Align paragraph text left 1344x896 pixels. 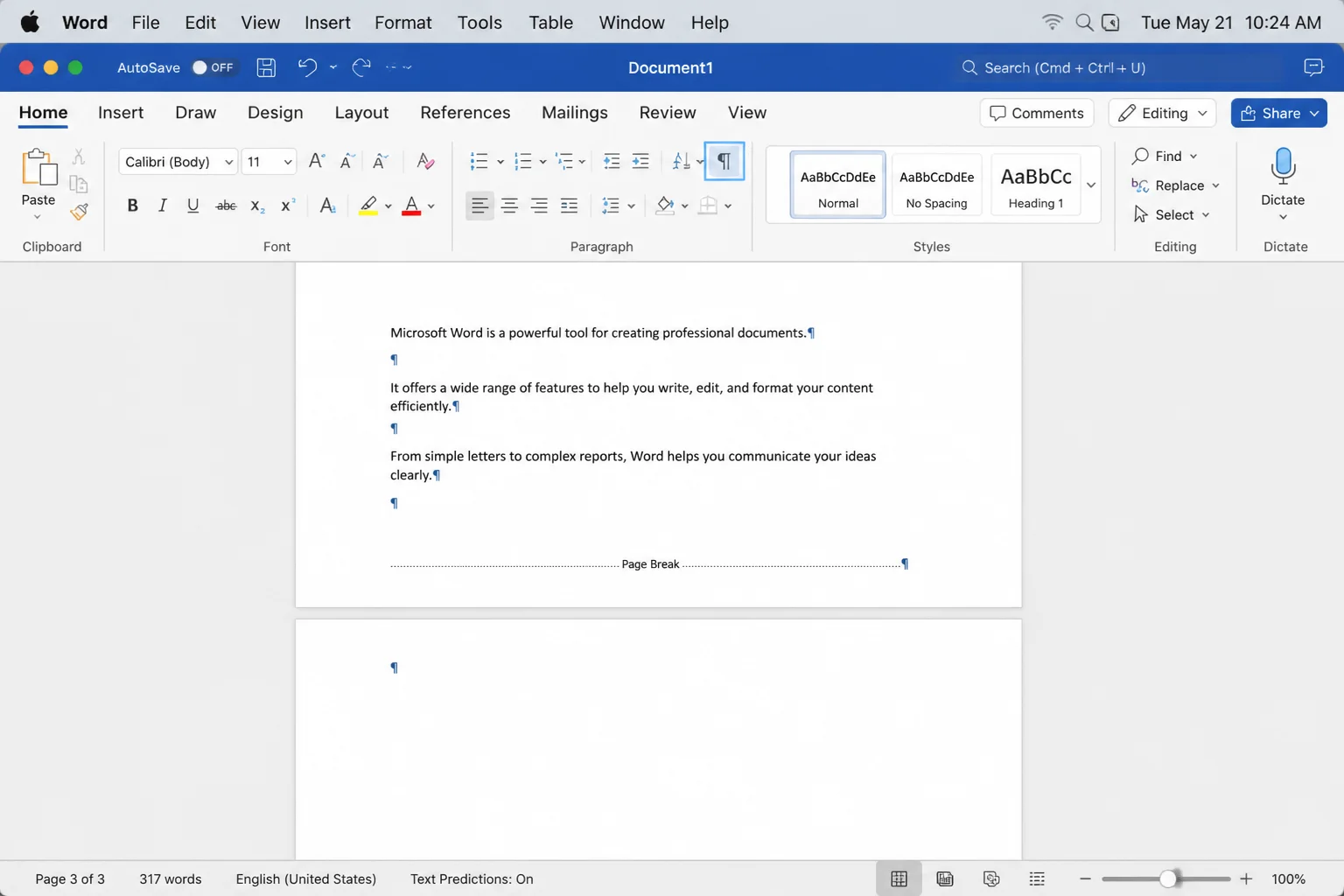click(479, 206)
